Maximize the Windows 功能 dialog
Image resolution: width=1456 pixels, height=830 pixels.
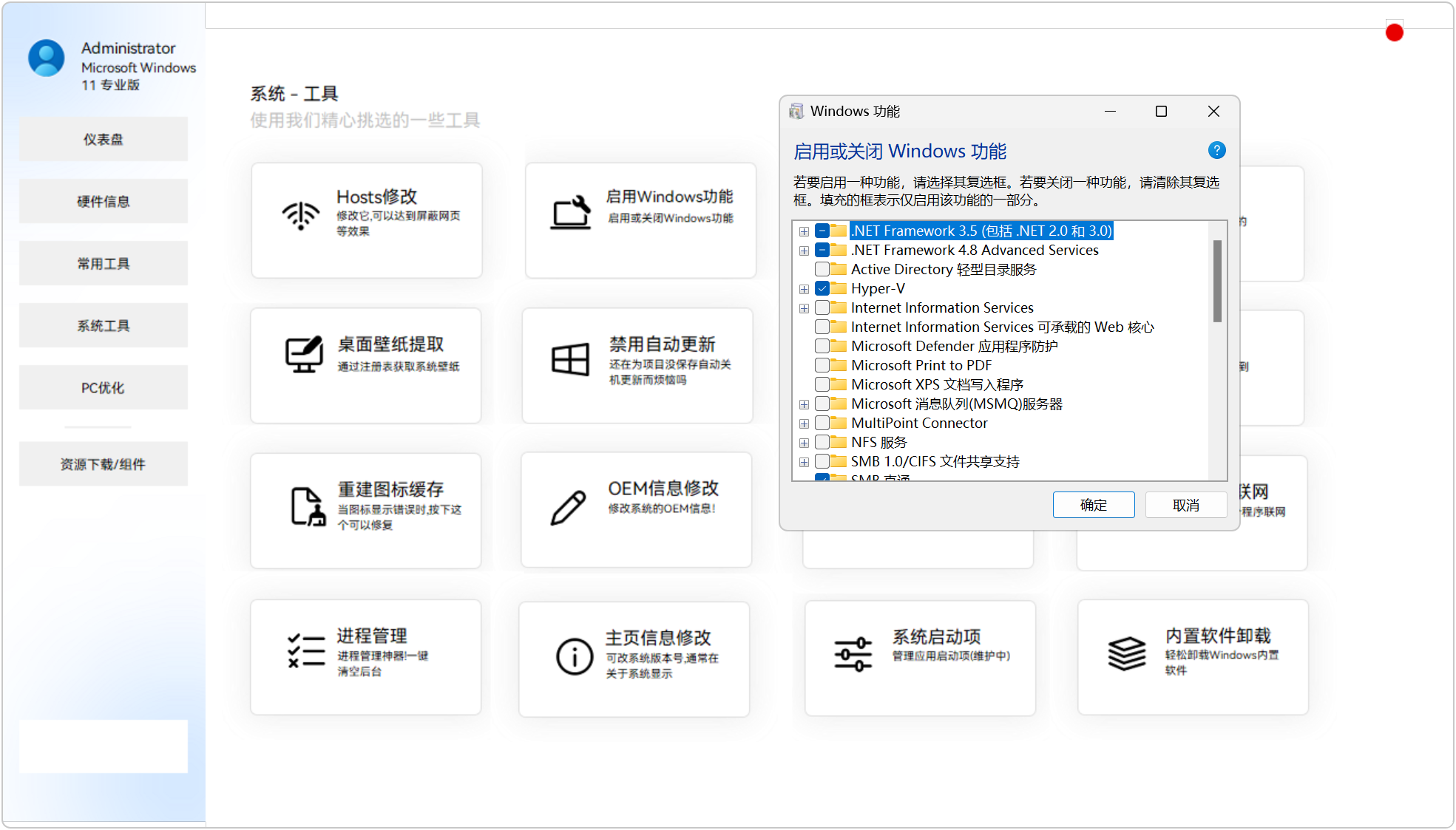1162,111
